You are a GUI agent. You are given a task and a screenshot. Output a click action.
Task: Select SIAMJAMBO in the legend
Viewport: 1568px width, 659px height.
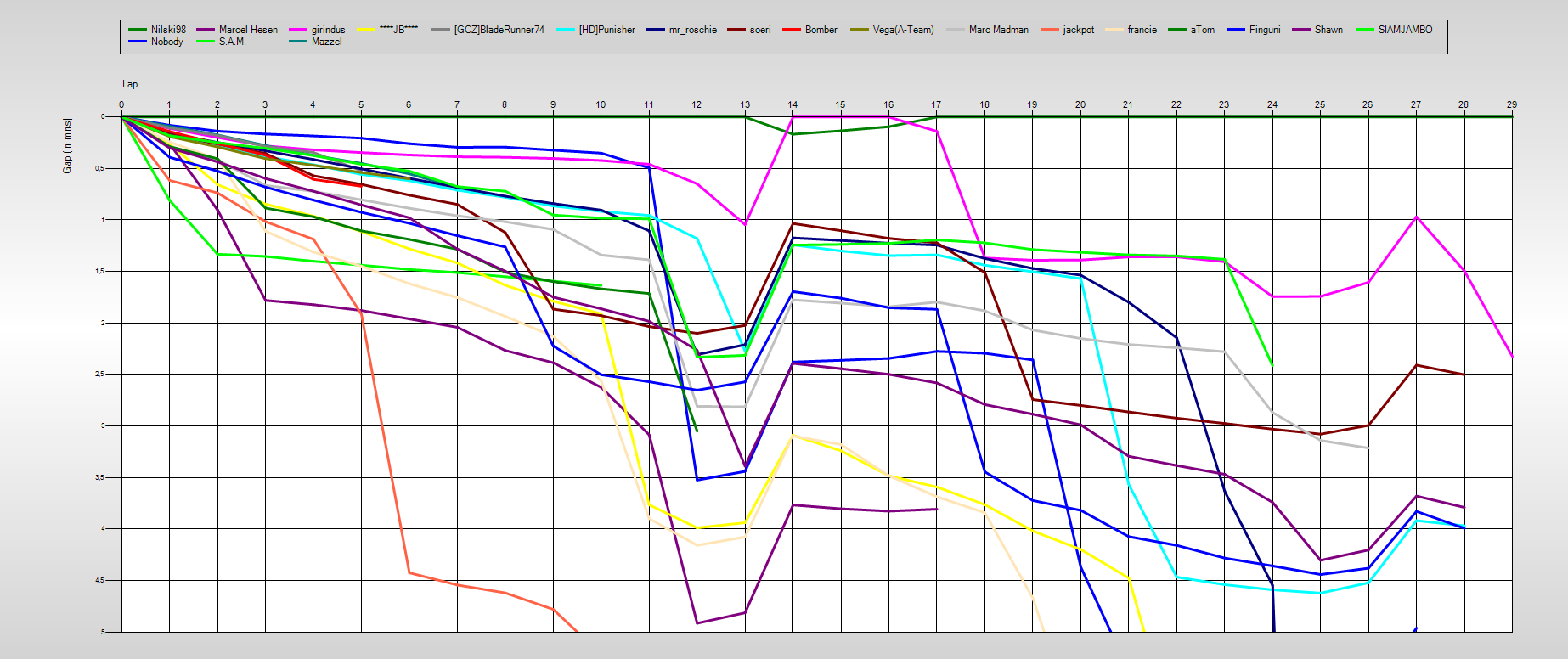1404,30
